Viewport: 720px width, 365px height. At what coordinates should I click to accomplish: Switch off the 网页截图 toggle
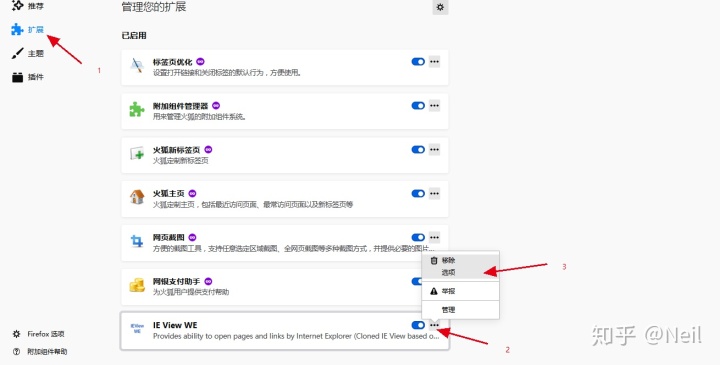point(418,237)
